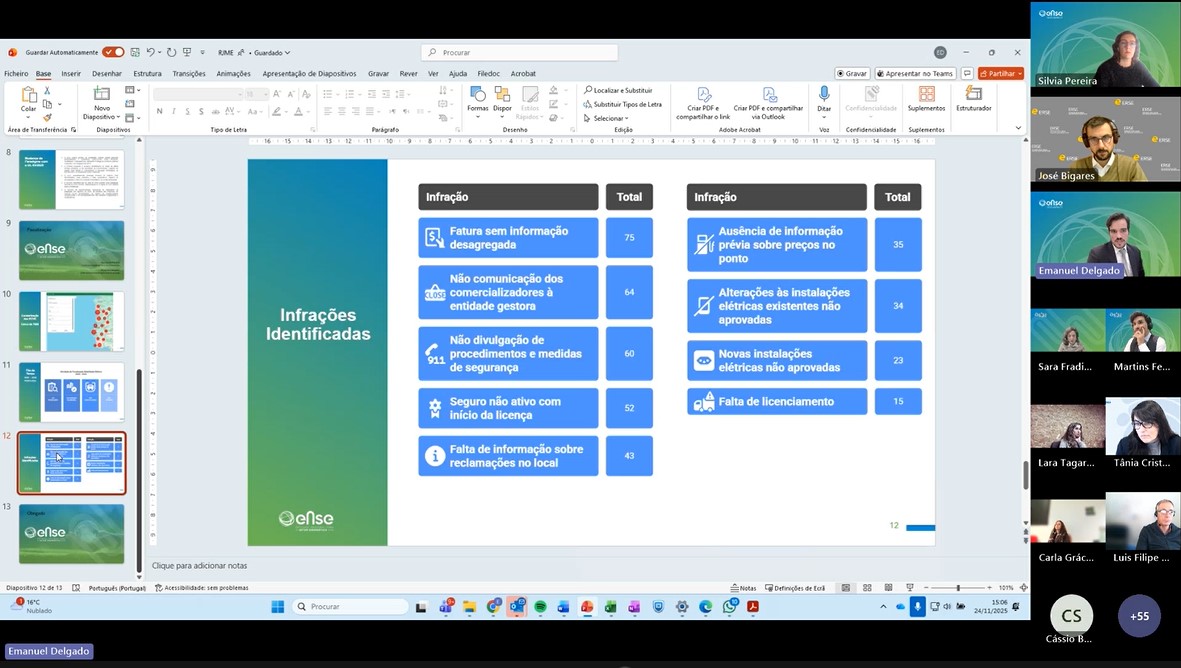Click Criar PDF e compartilhar o link
The height and width of the screenshot is (668, 1181).
(x=703, y=104)
